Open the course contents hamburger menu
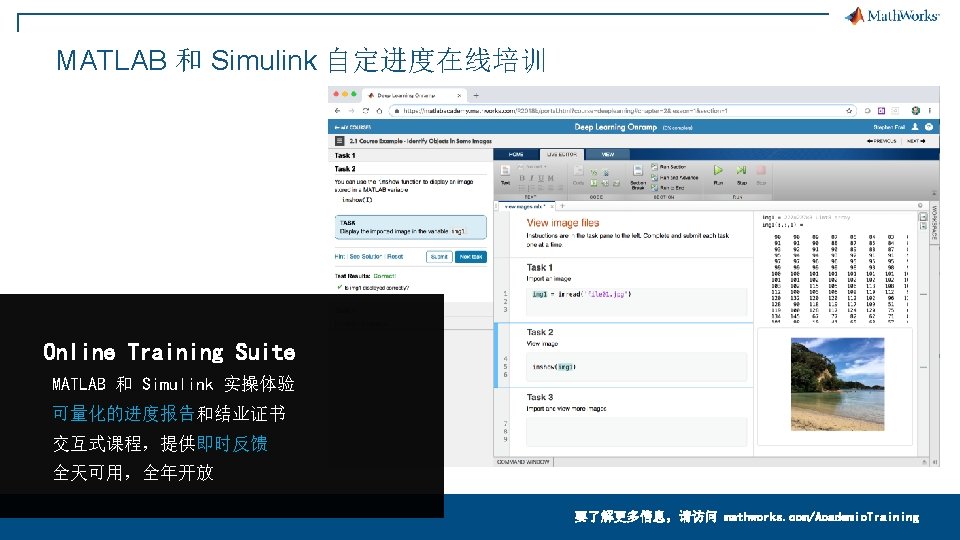The width and height of the screenshot is (960, 540). 339,141
